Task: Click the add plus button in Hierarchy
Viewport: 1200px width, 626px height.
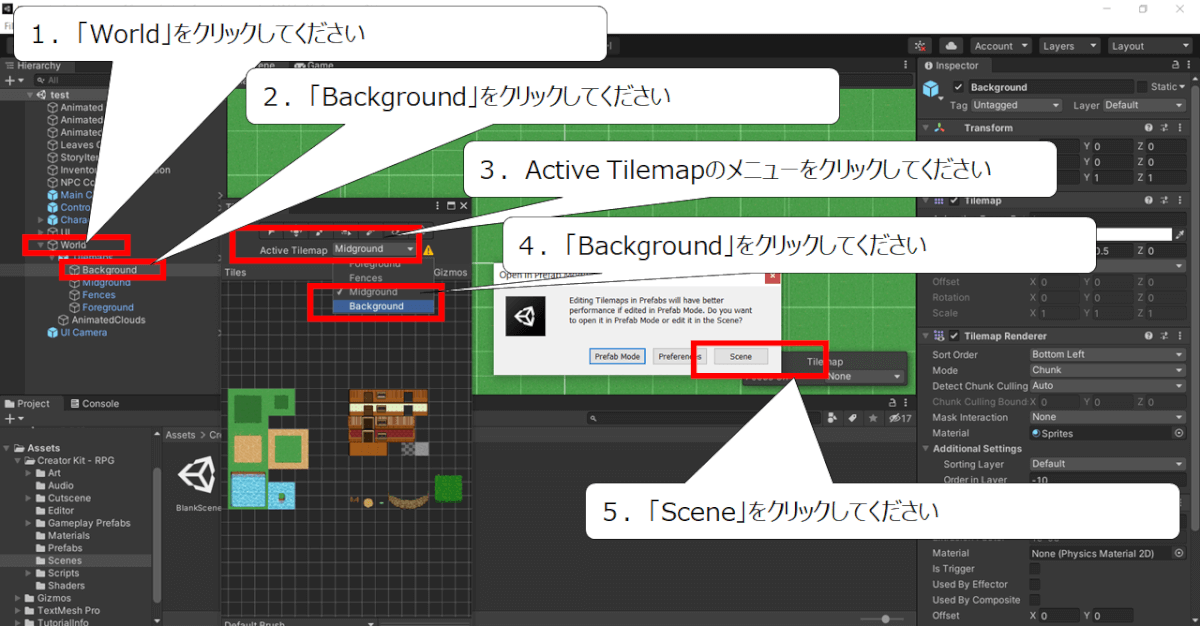Action: click(12, 80)
